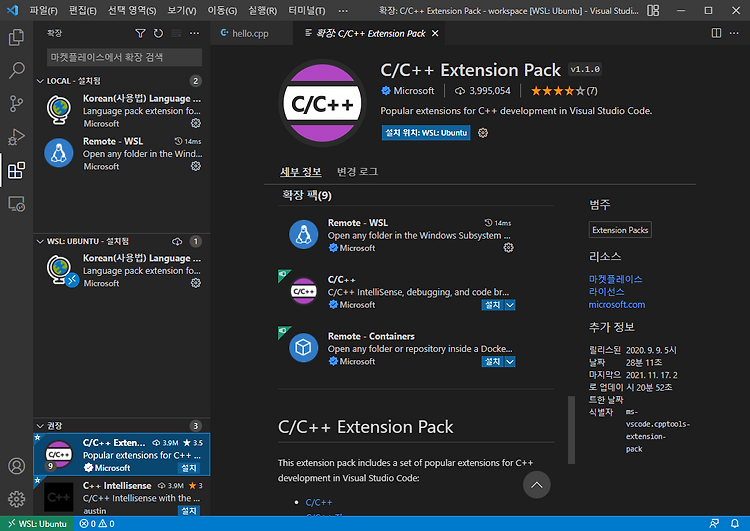
Task: Open the 보기(V) menu
Action: point(182,11)
